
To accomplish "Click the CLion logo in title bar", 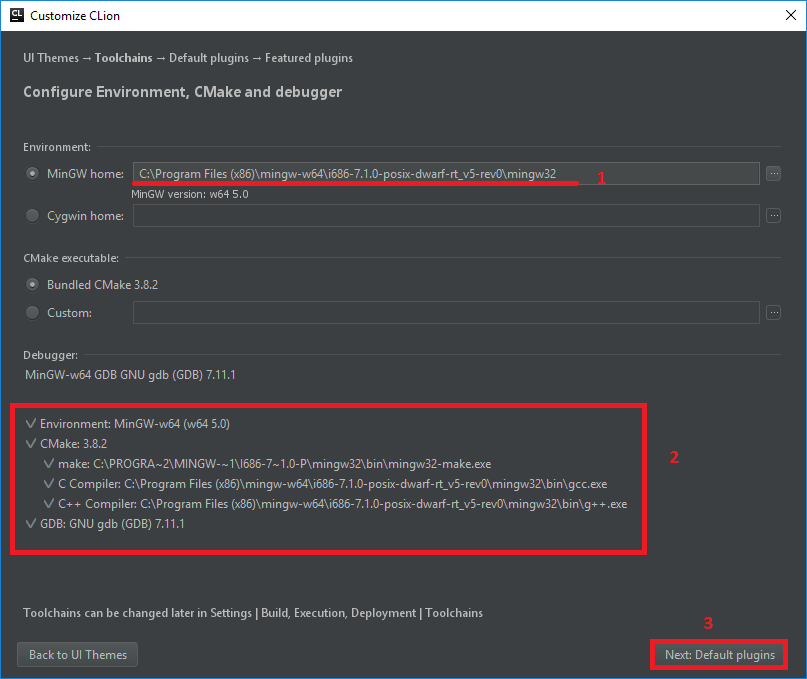I will [x=16, y=16].
